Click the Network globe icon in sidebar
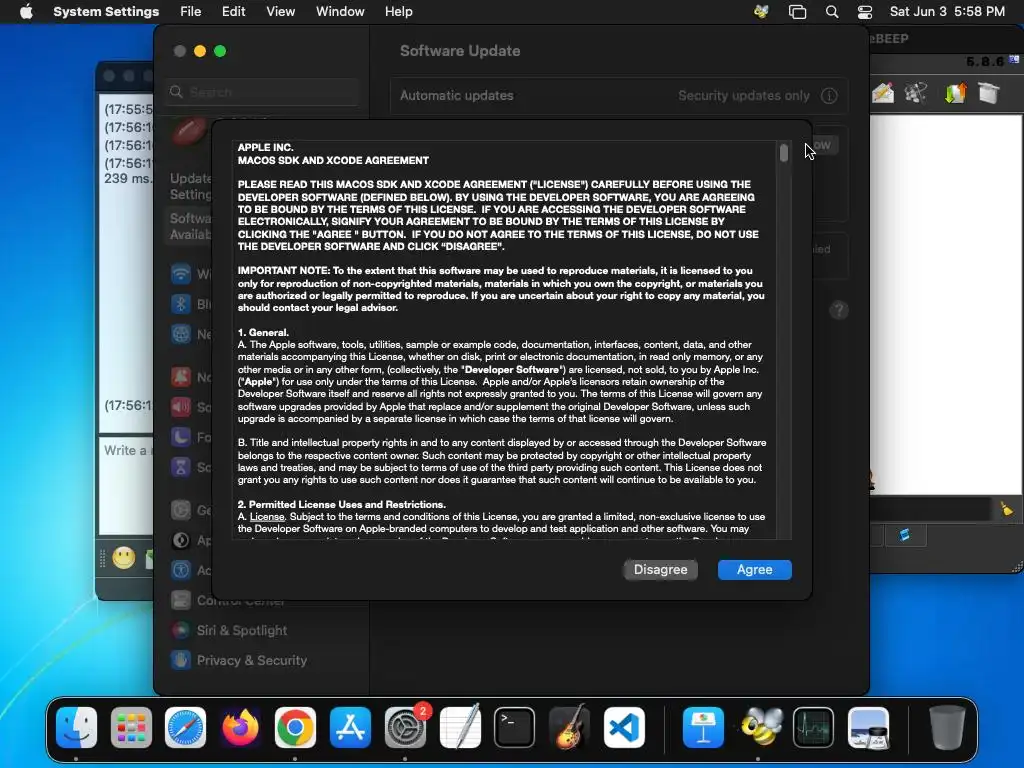 pyautogui.click(x=181, y=334)
